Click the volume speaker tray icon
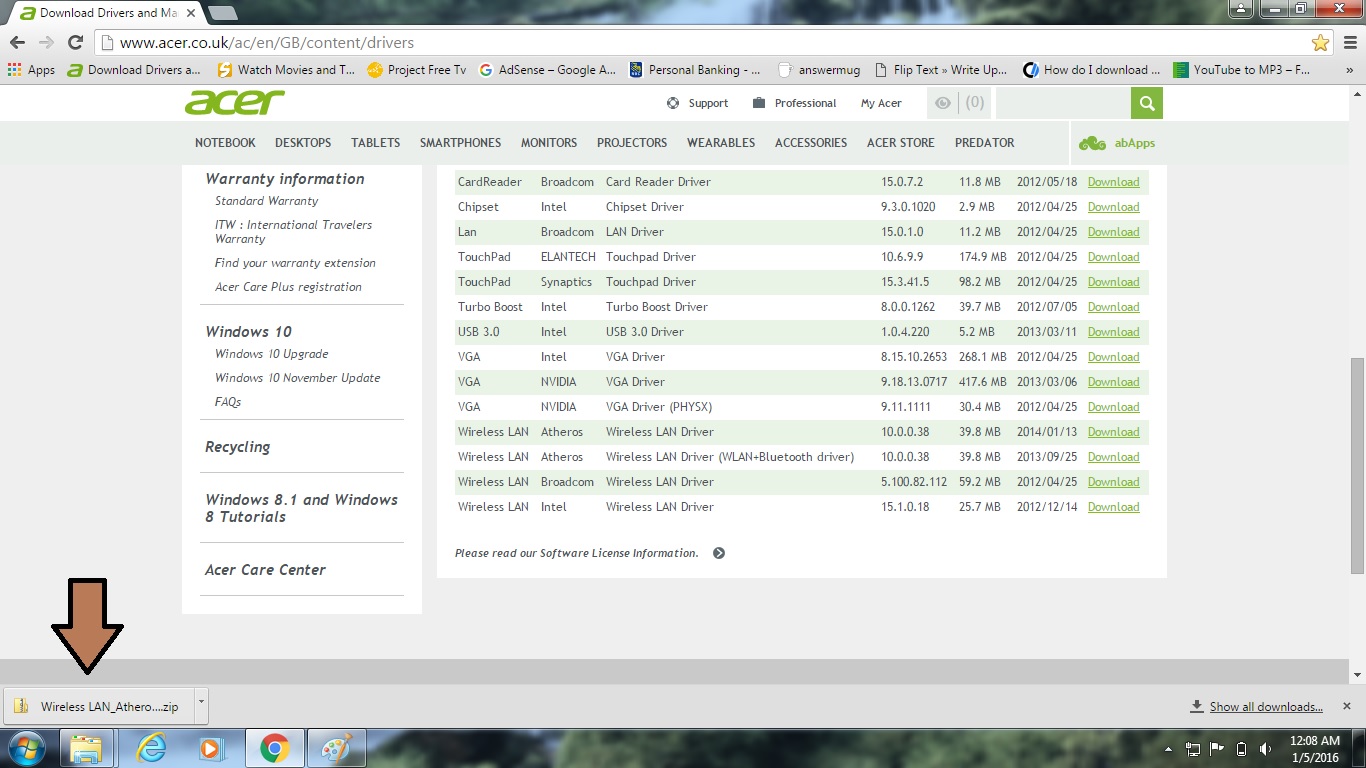The height and width of the screenshot is (768, 1366). (1266, 749)
